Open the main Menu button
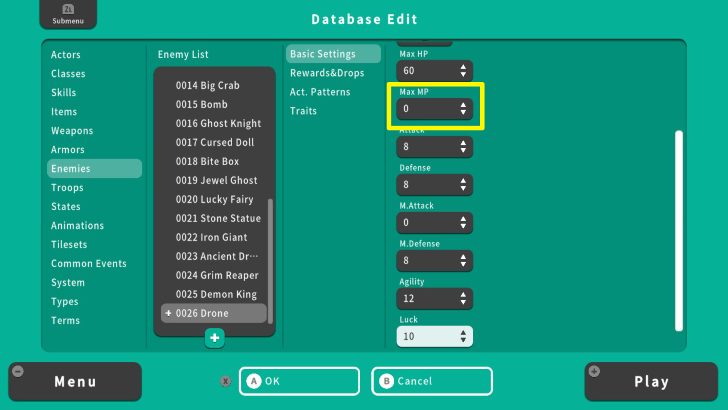This screenshot has height=410, width=728. point(75,382)
